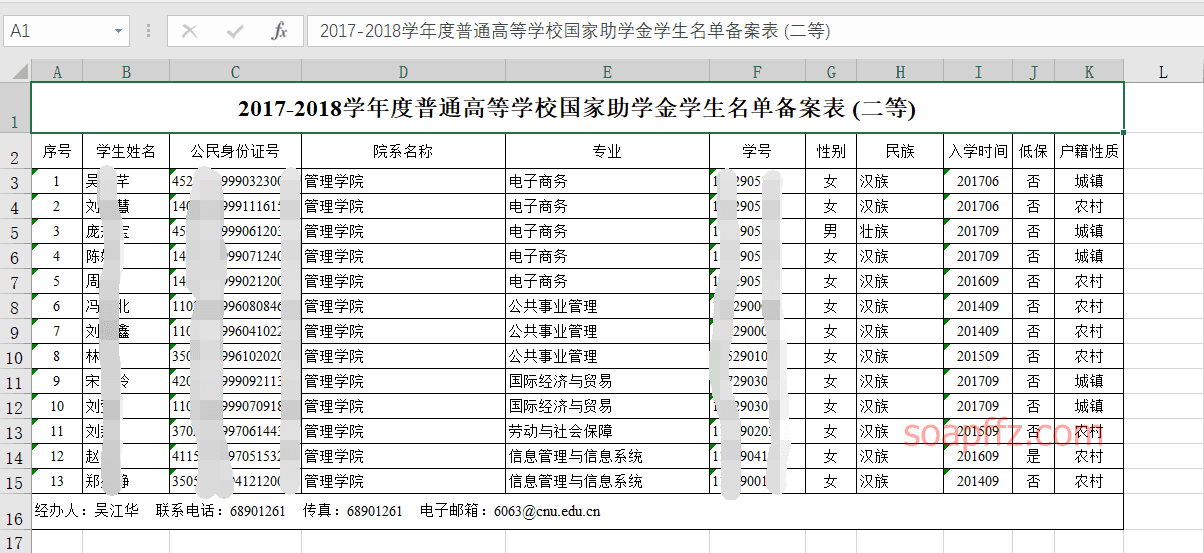Select column I header

[978, 71]
